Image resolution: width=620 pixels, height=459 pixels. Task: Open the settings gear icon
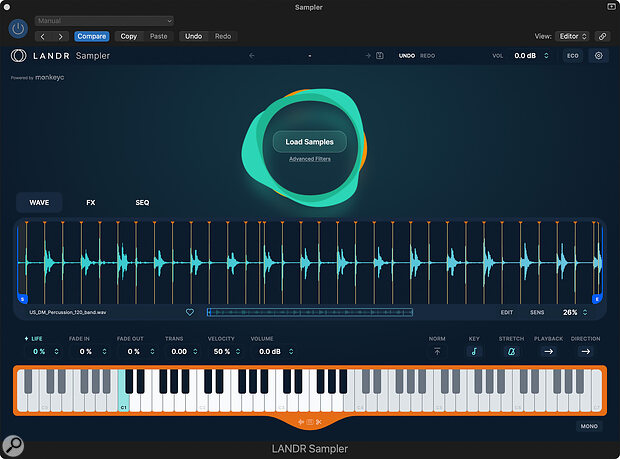(x=599, y=56)
